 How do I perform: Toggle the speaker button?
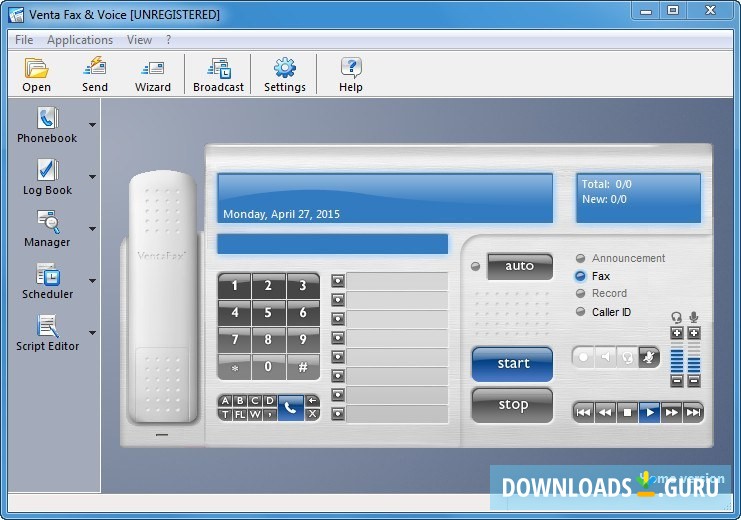click(605, 357)
